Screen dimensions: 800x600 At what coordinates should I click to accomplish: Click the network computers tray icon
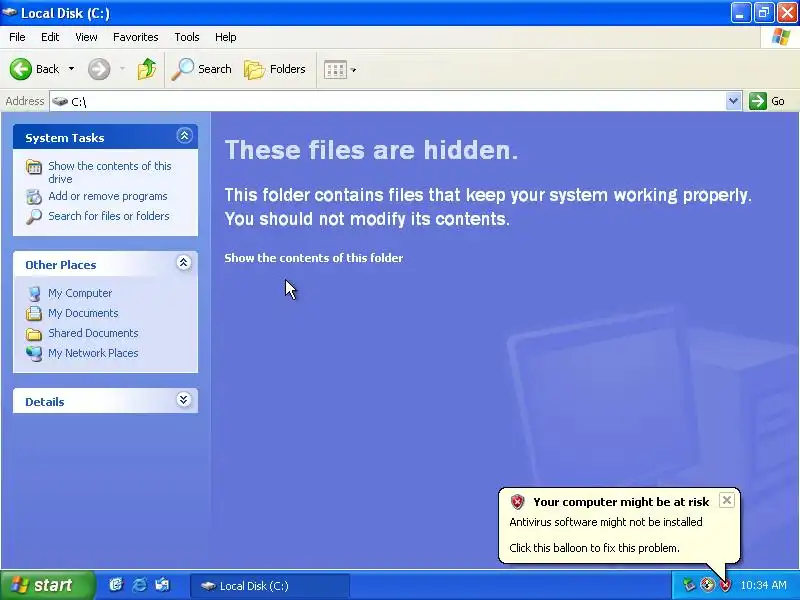pos(689,585)
